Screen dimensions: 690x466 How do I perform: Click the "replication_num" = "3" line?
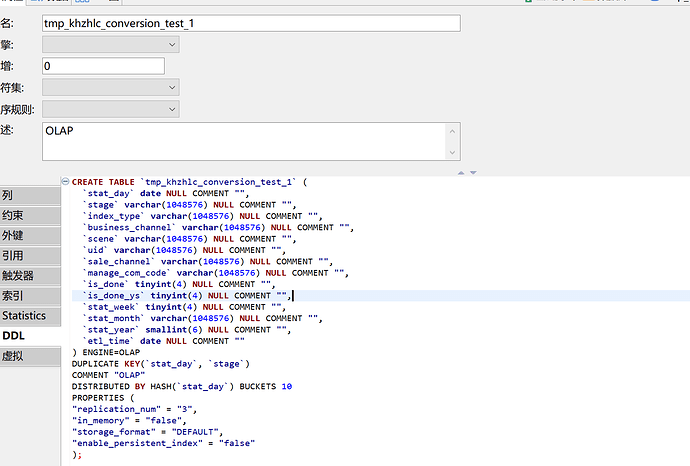click(134, 409)
